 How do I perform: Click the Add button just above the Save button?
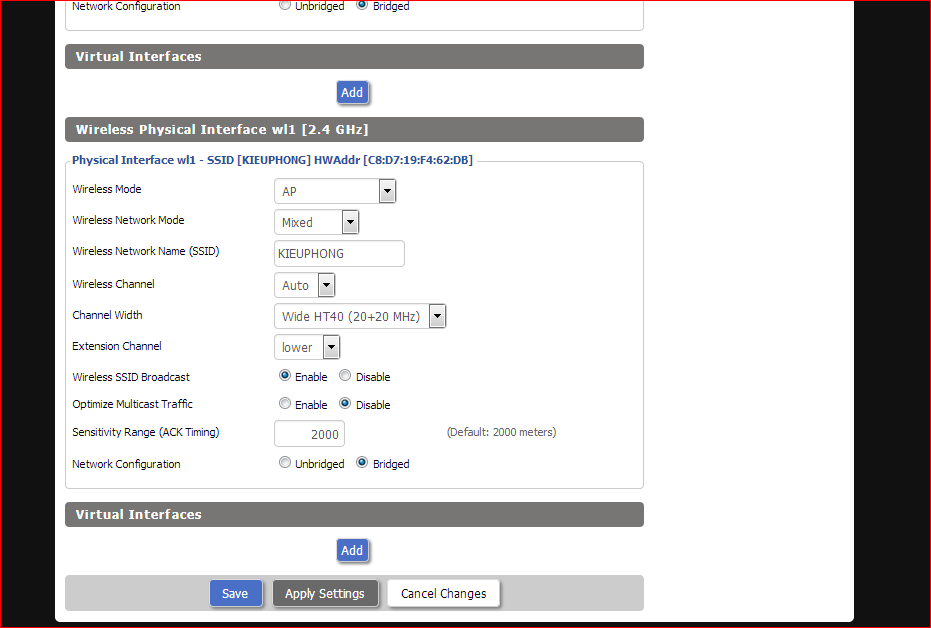(x=352, y=550)
